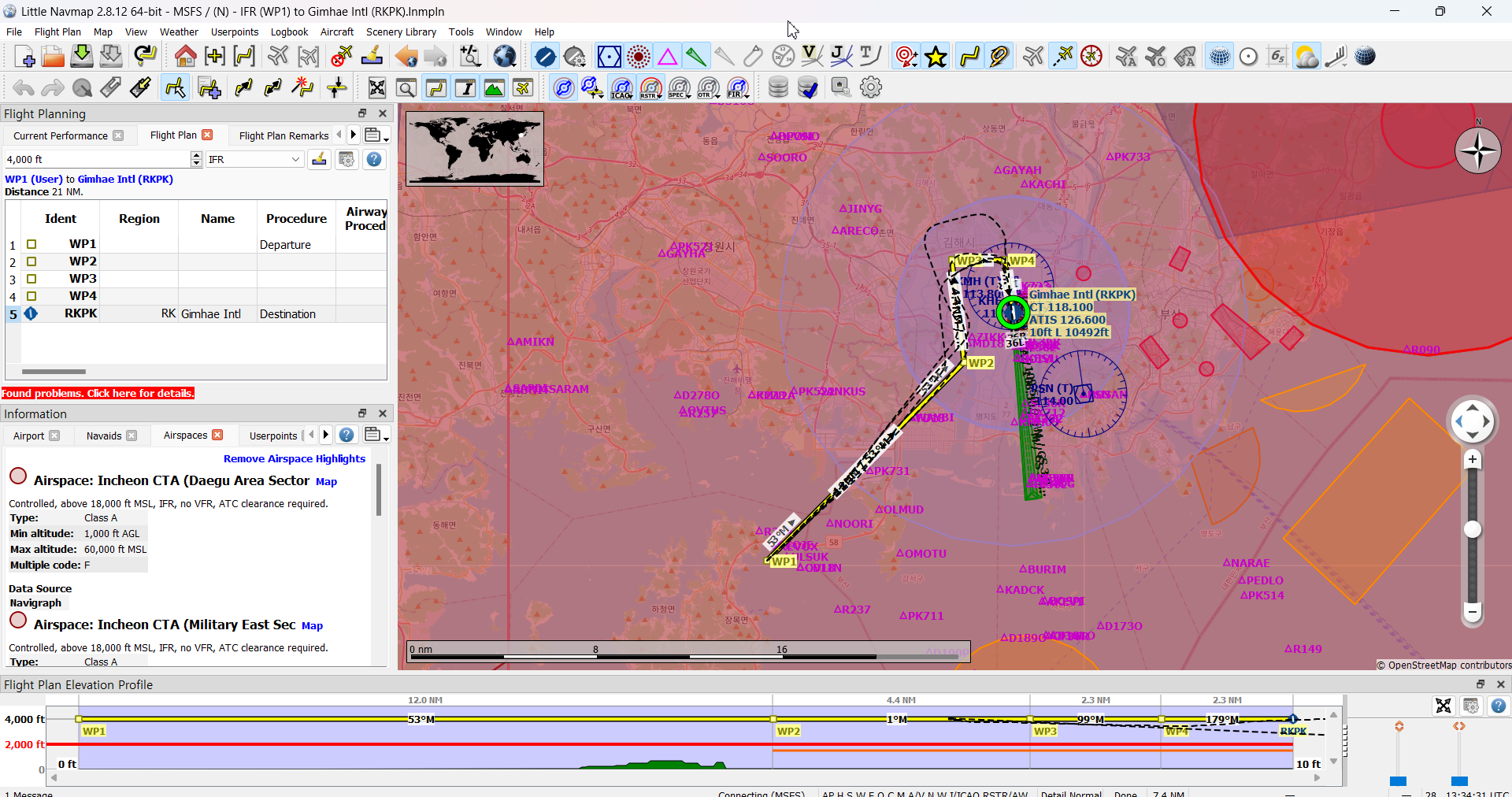Screen dimensions: 1512x797
Task: Zoom in using the map plus button
Action: [x=1472, y=459]
